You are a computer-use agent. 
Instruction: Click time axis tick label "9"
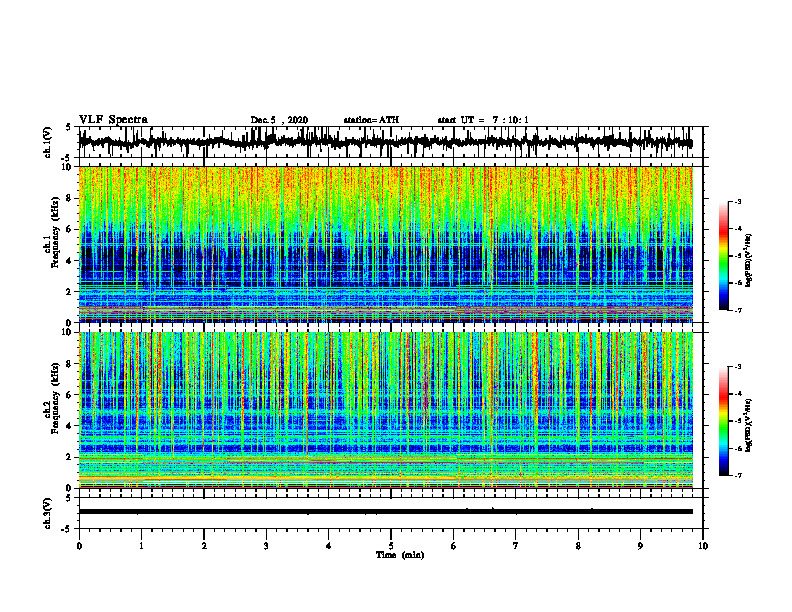click(x=640, y=546)
